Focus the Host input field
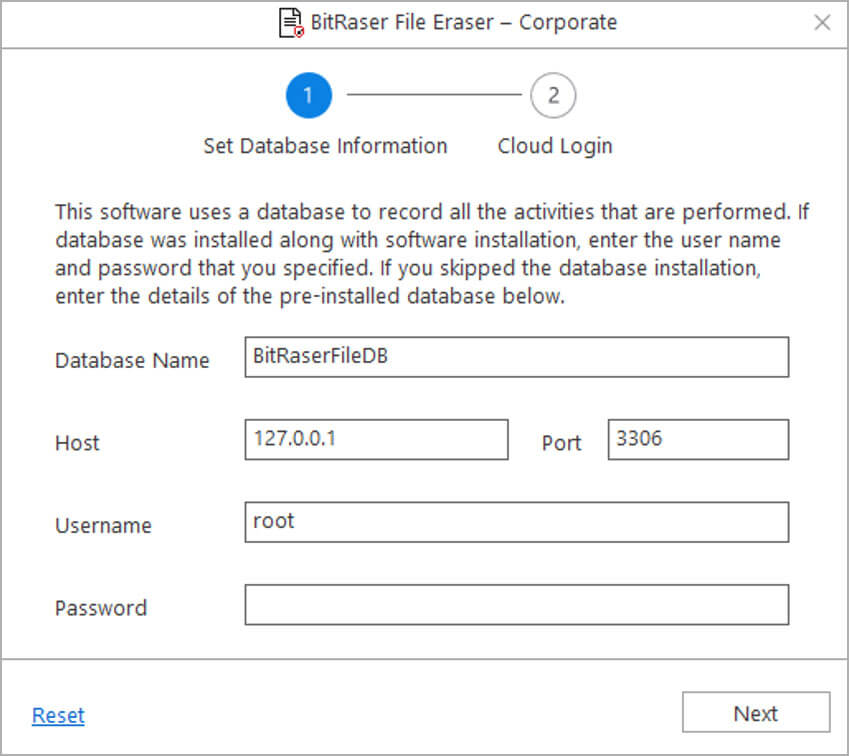 pyautogui.click(x=376, y=439)
